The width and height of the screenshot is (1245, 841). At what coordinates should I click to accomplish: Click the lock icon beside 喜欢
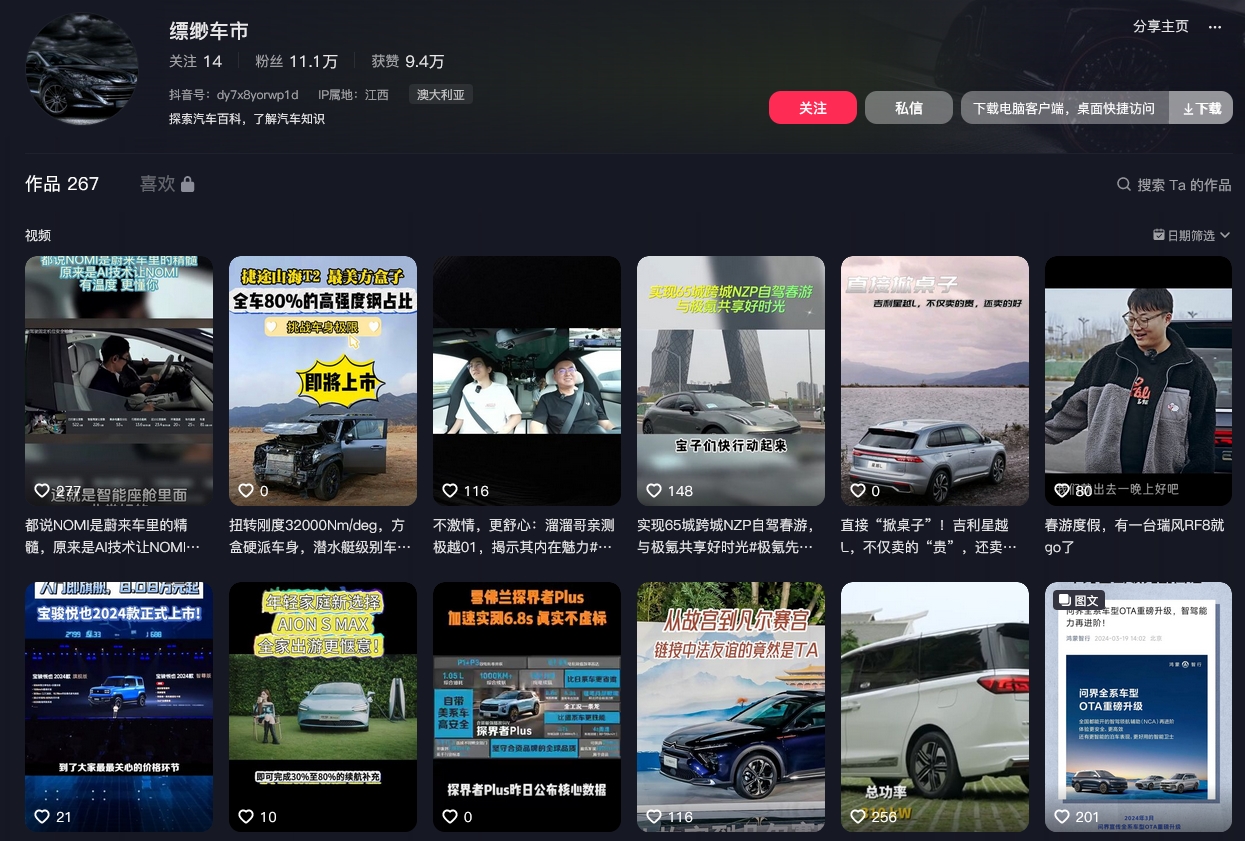pos(188,184)
